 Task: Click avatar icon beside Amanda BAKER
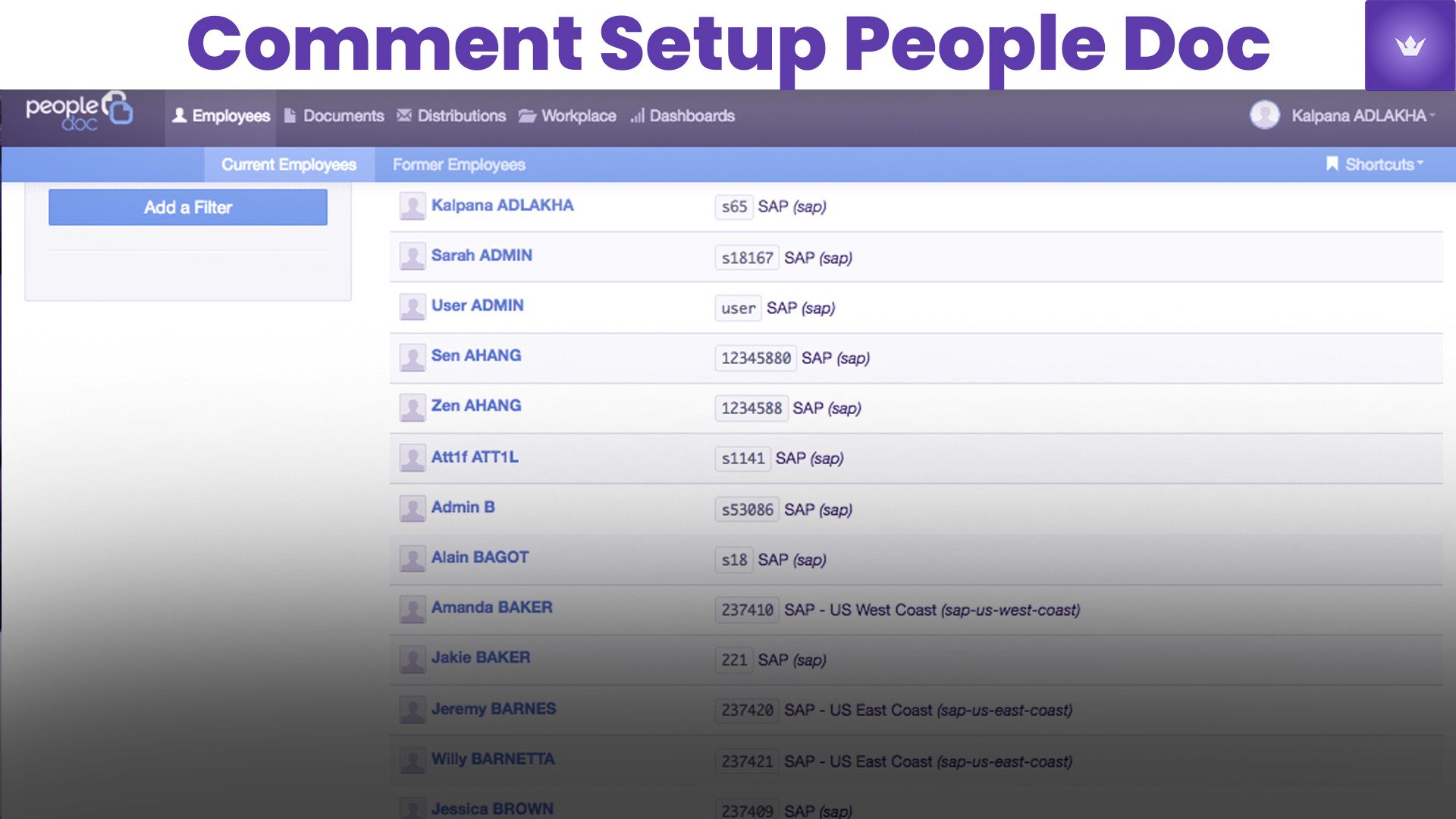413,609
